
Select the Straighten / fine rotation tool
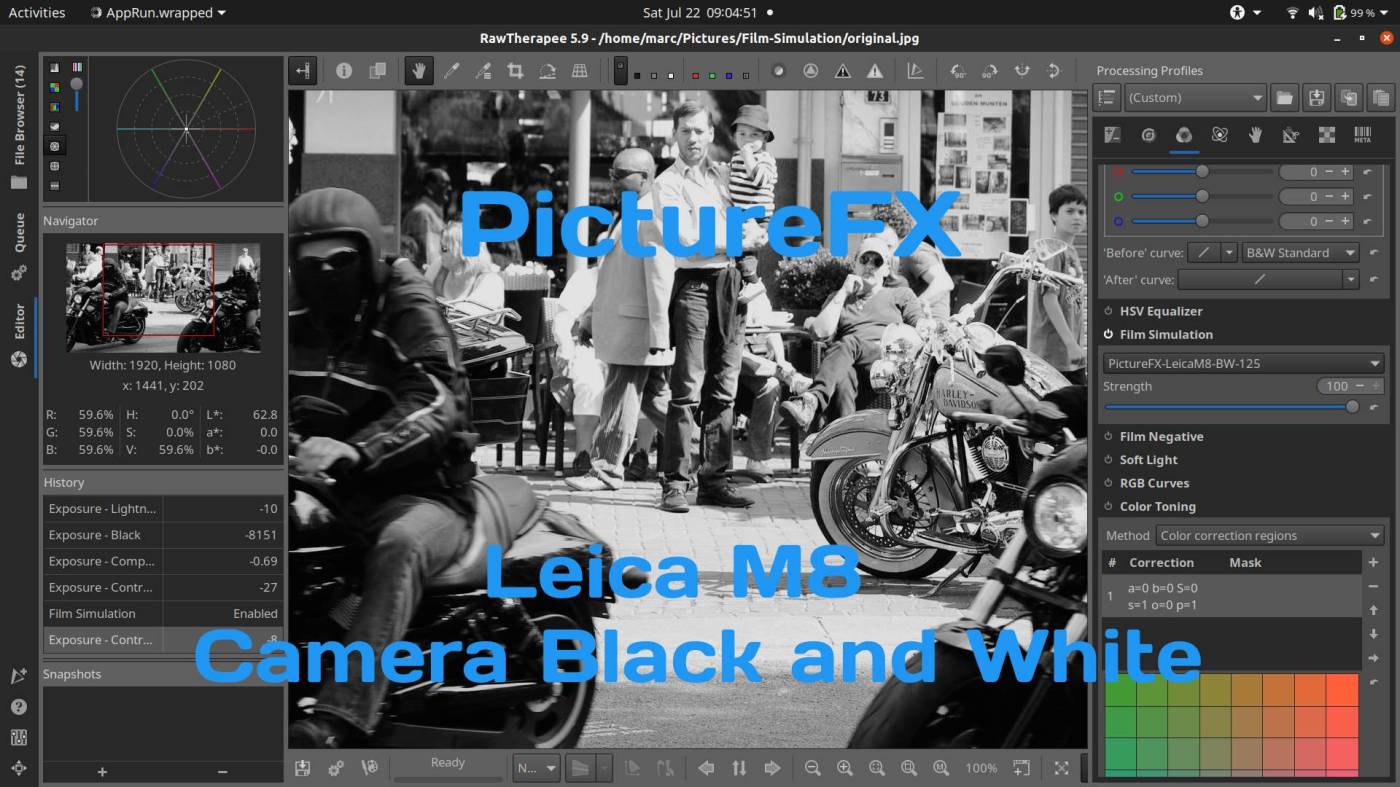547,71
